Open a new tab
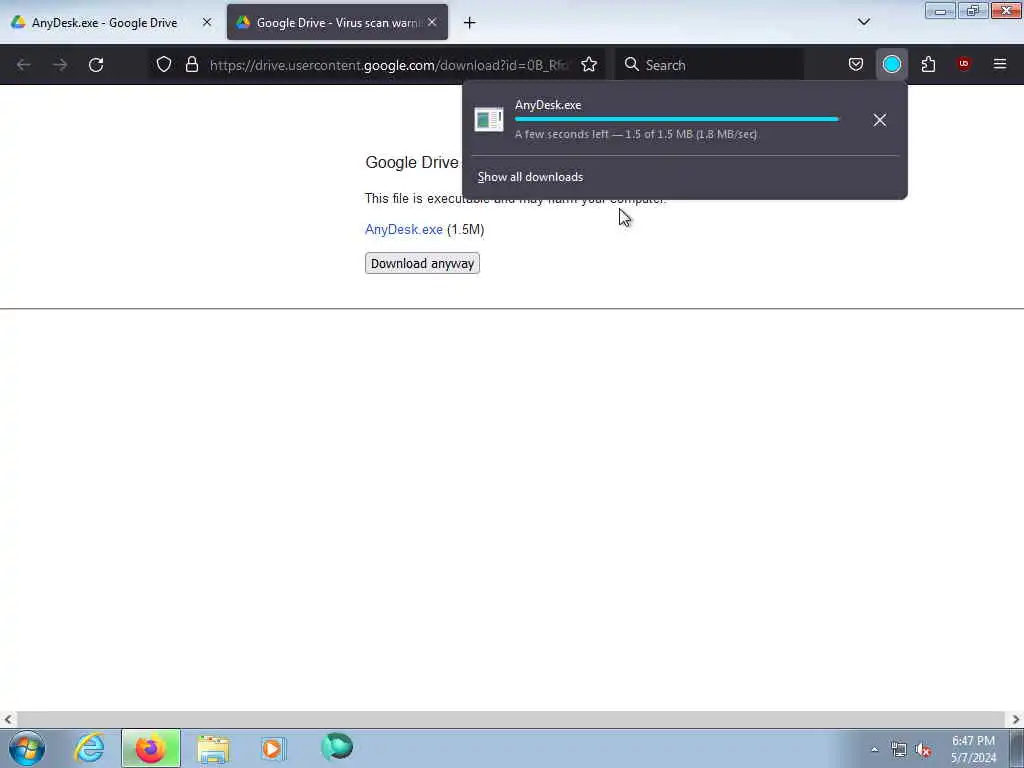1024x768 pixels. coord(470,23)
